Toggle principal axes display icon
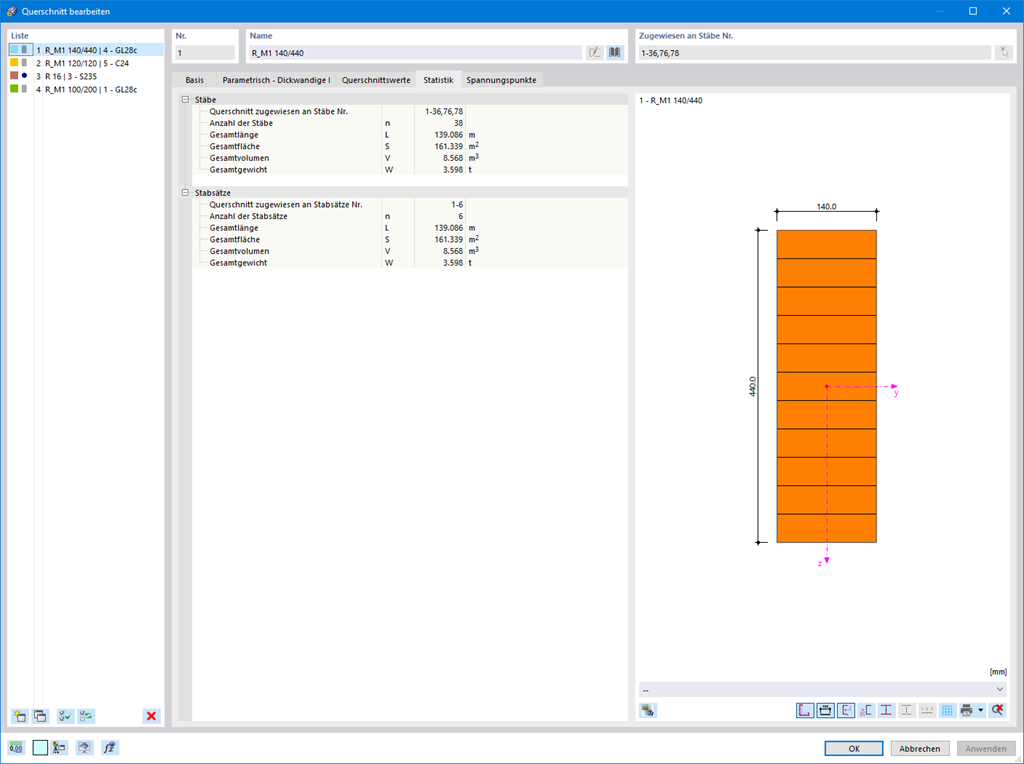Screen dimensions: 1024x764 click(846, 710)
